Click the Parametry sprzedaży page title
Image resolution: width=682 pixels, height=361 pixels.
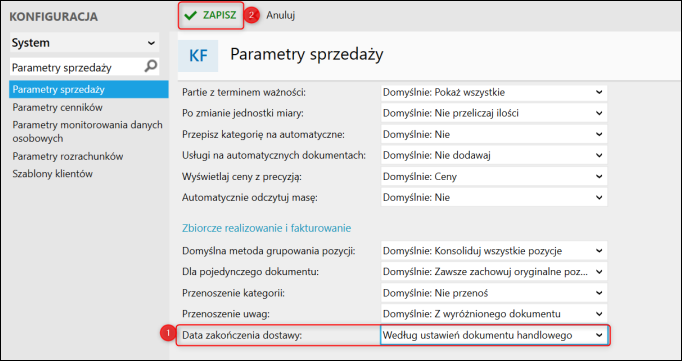point(307,55)
